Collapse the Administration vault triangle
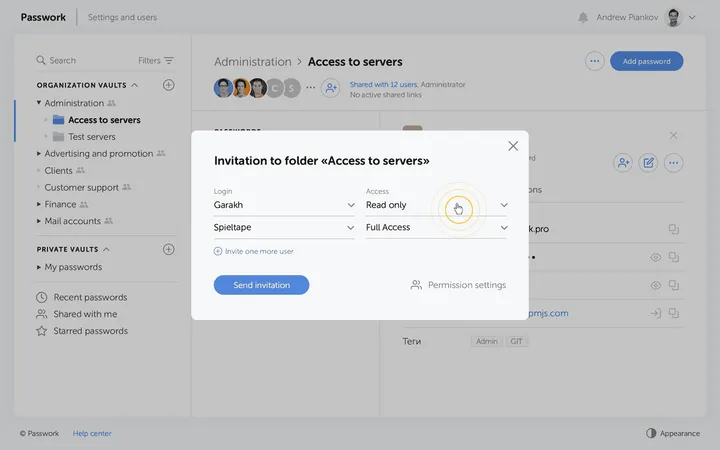The height and width of the screenshot is (450, 720). point(39,103)
